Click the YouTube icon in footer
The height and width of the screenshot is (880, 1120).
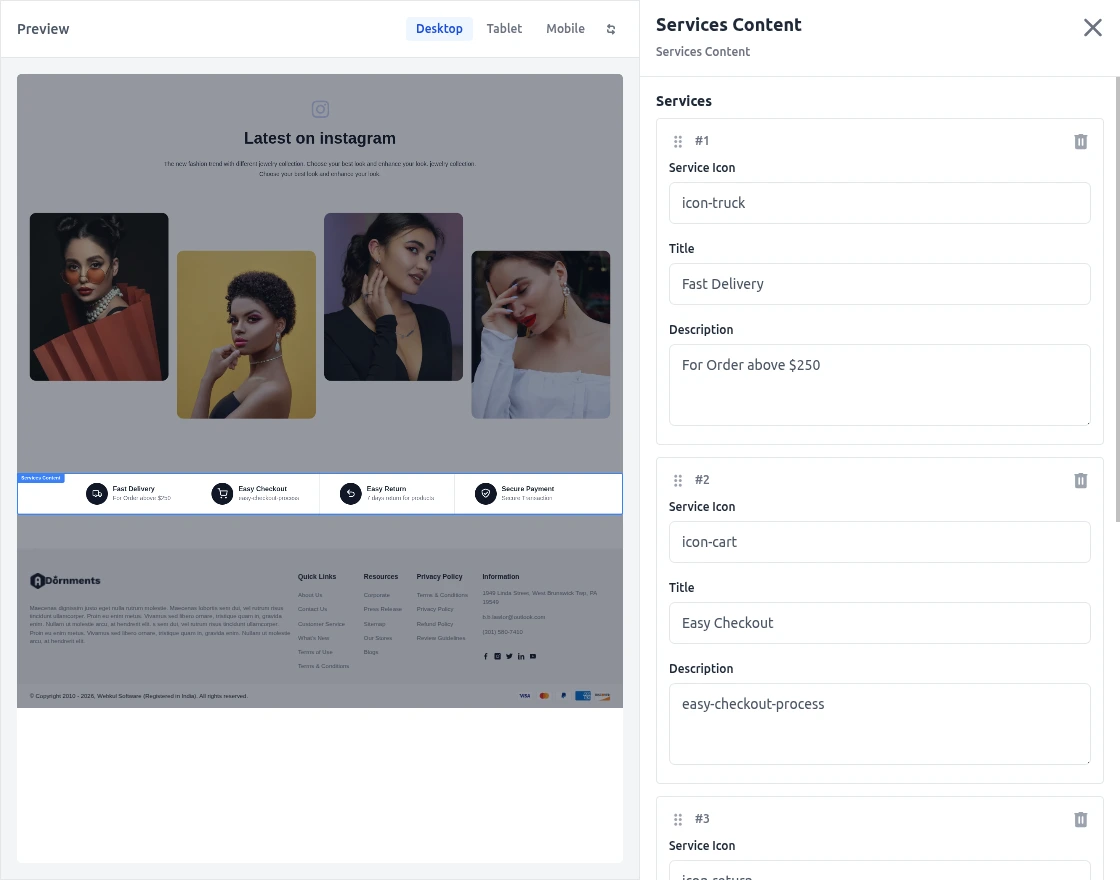[533, 656]
